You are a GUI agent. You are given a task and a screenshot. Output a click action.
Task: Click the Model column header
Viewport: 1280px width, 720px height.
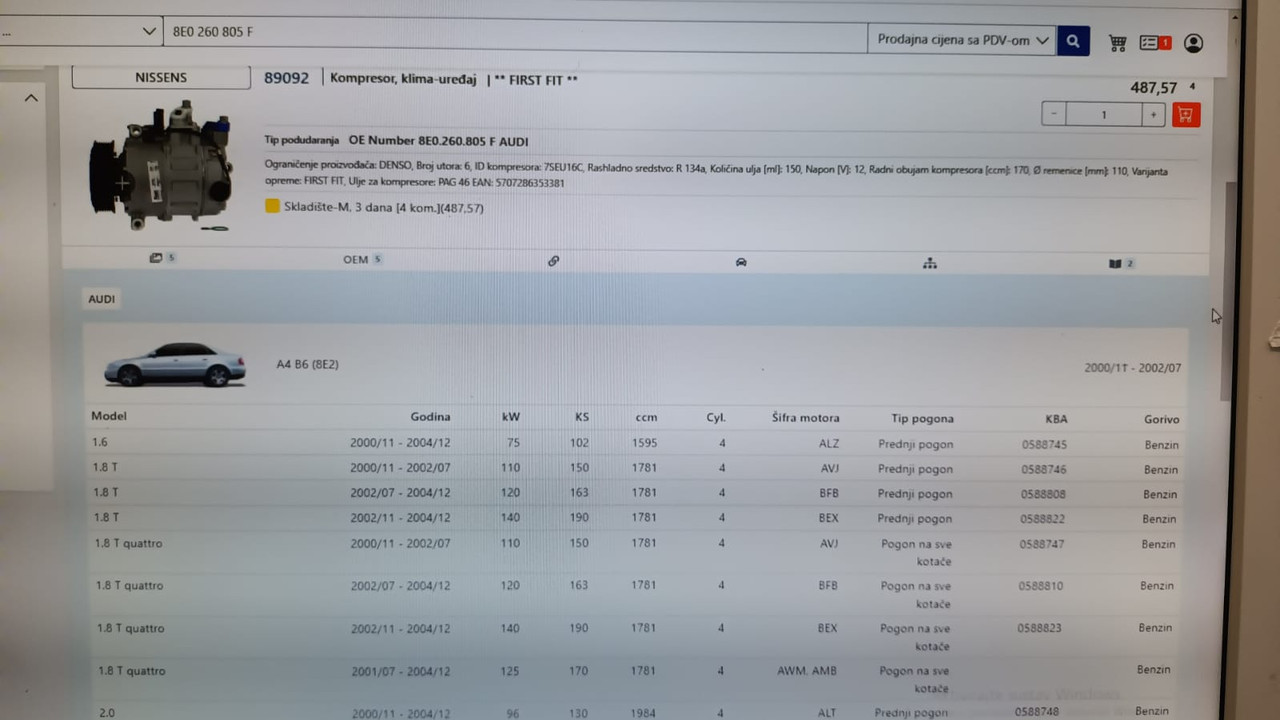point(109,416)
